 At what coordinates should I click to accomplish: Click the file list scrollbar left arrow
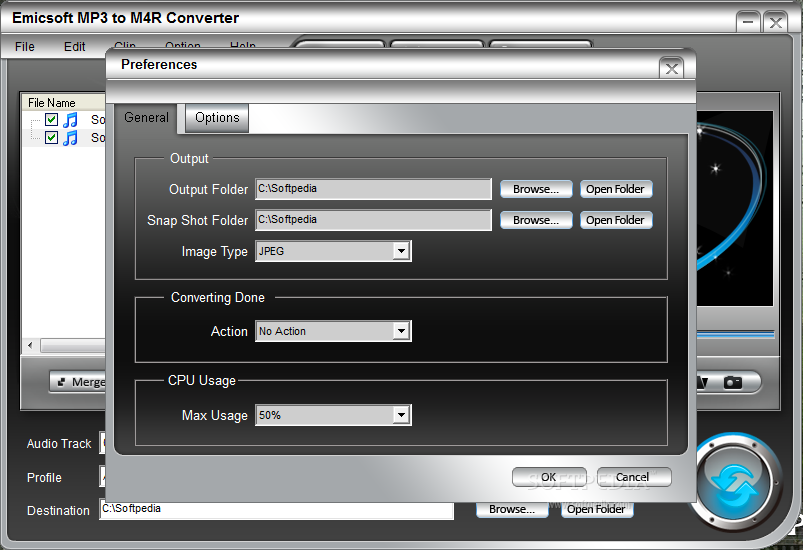coord(30,346)
